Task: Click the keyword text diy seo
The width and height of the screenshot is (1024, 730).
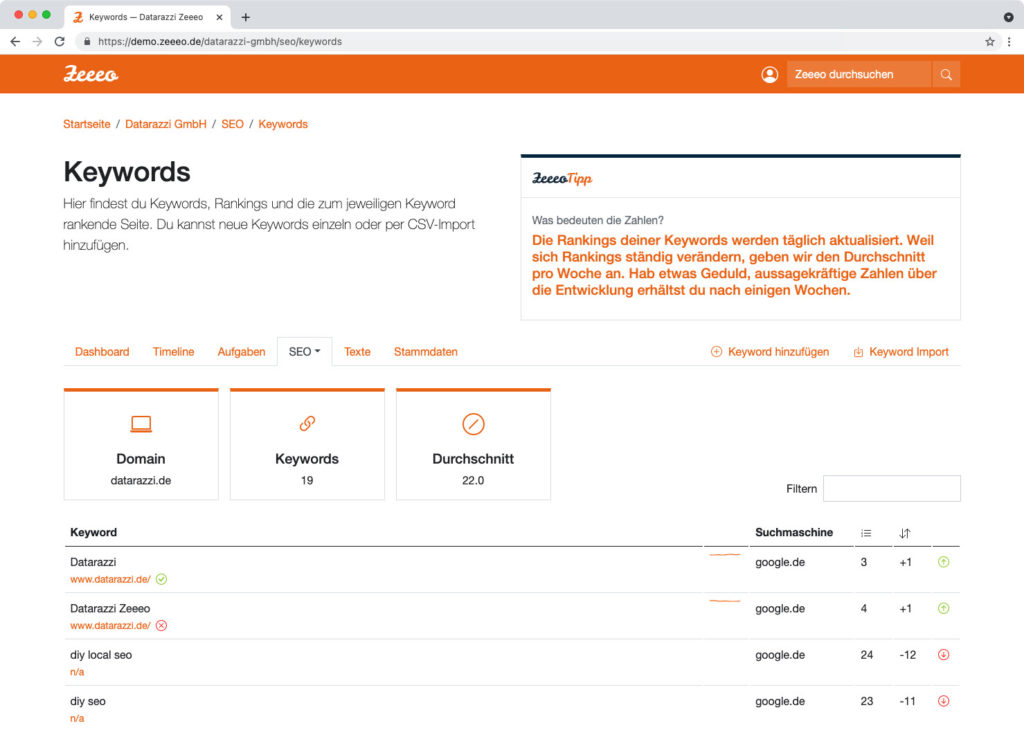Action: 88,701
